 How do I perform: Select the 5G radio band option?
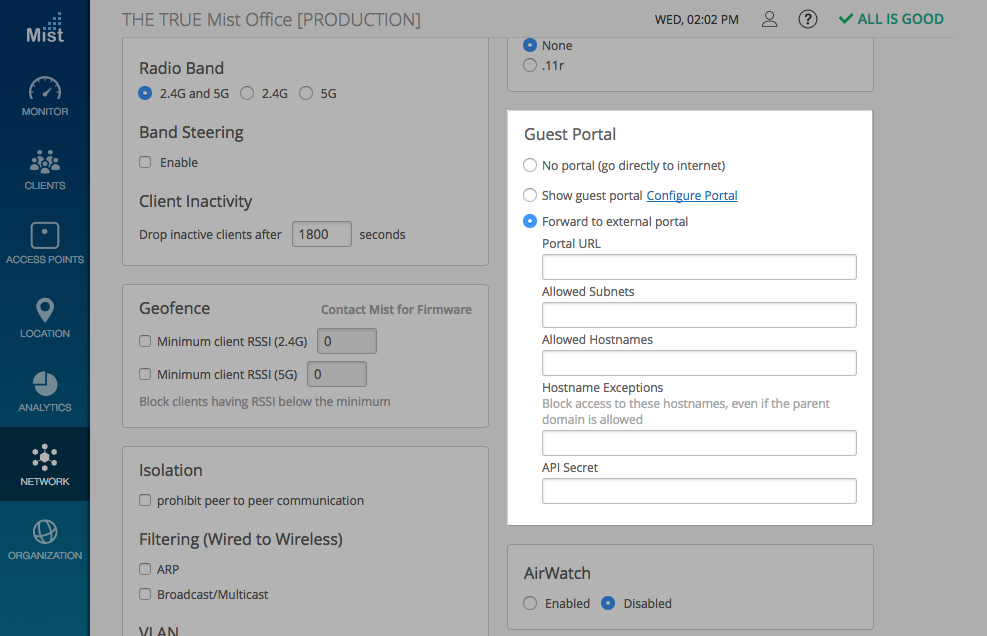click(x=306, y=94)
